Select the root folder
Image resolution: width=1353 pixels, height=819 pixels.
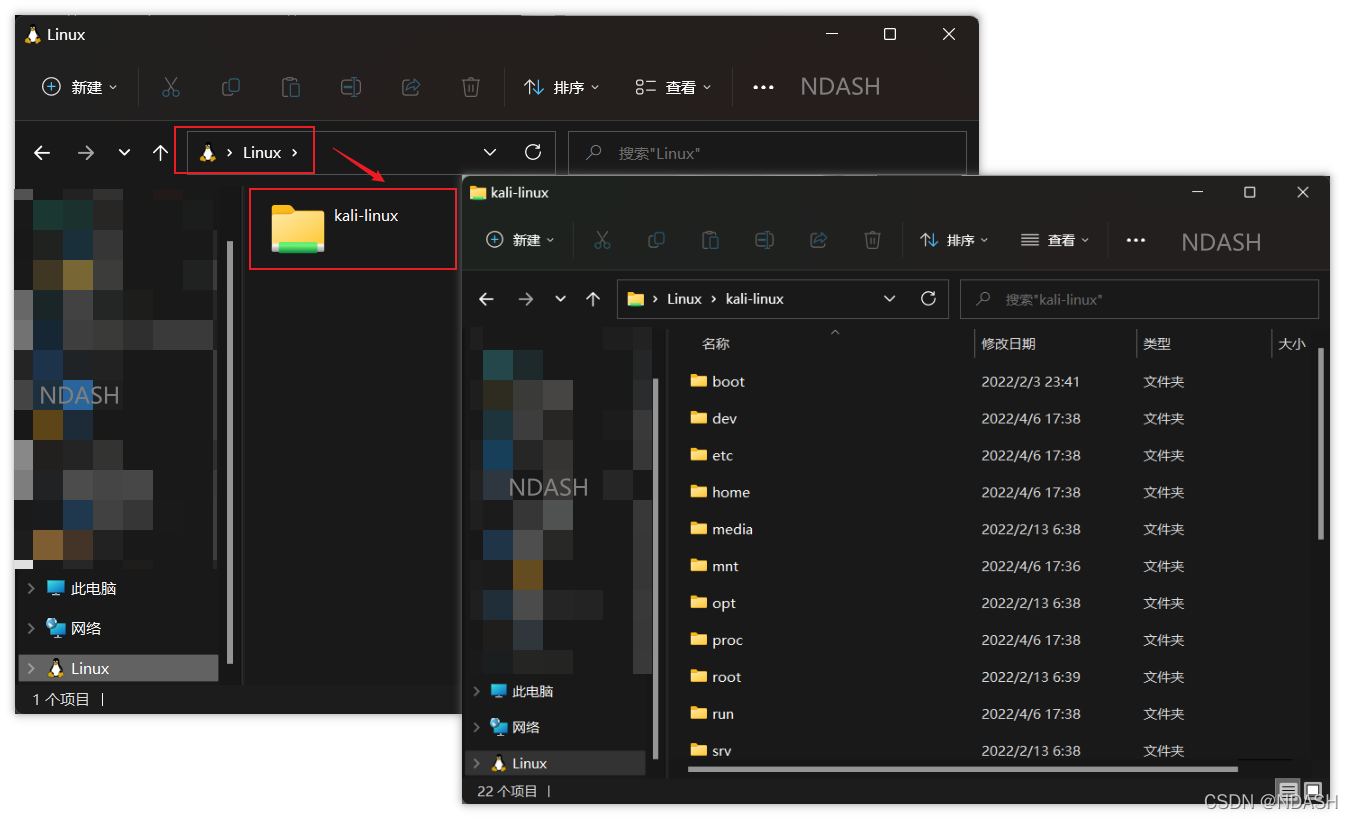(x=716, y=677)
